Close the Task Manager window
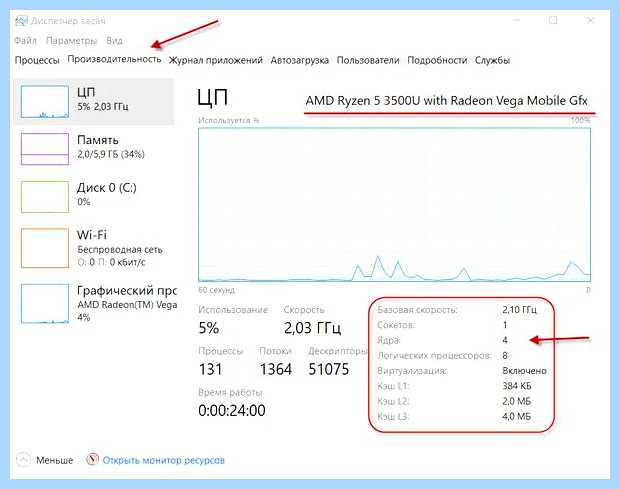 590,20
